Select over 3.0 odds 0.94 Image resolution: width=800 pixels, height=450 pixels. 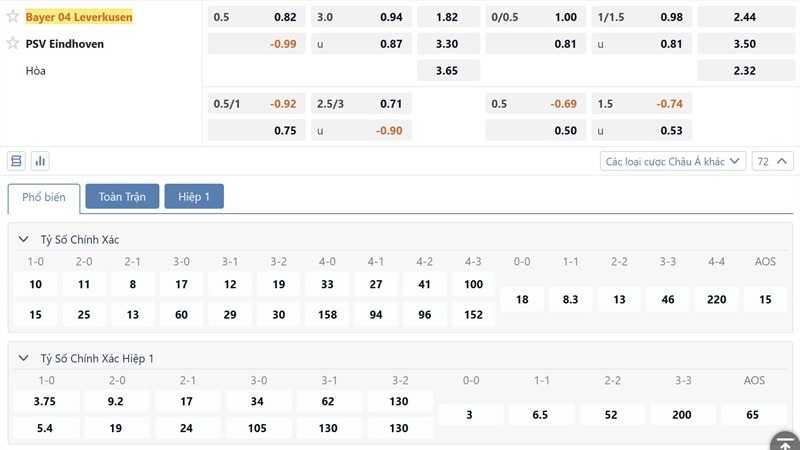click(361, 17)
